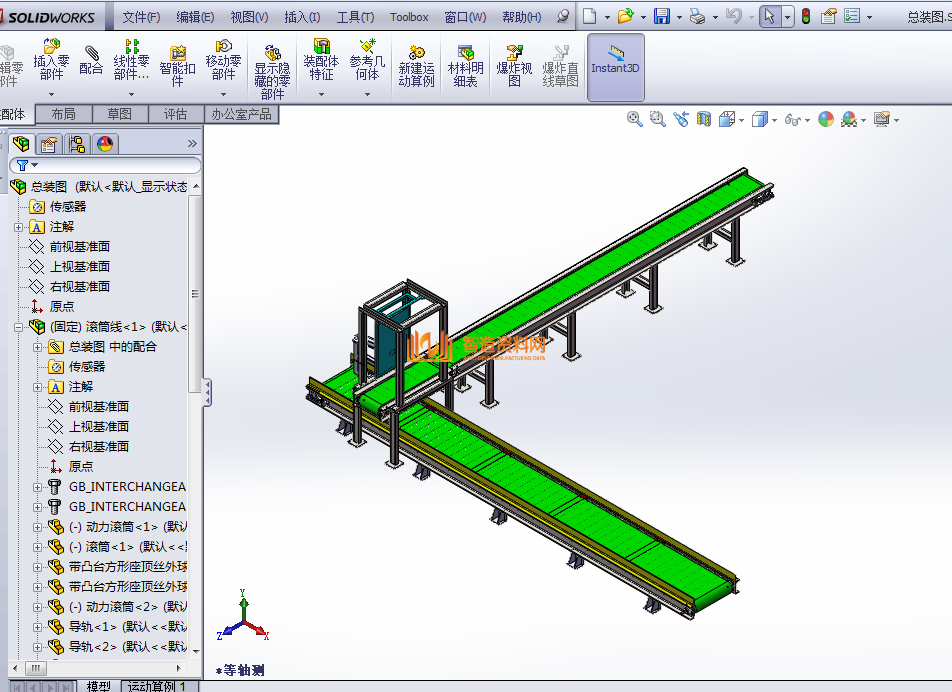Open the ConfigurationManager tab icon
The image size is (952, 692).
coord(77,144)
